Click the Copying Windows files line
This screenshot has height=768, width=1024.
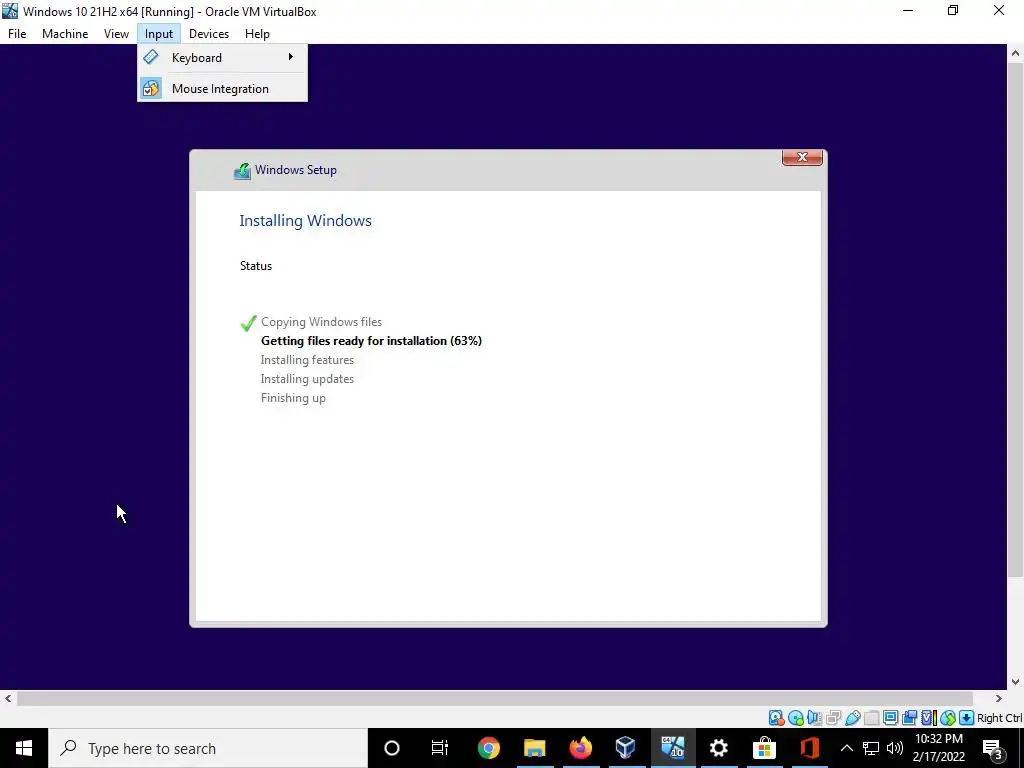point(321,322)
